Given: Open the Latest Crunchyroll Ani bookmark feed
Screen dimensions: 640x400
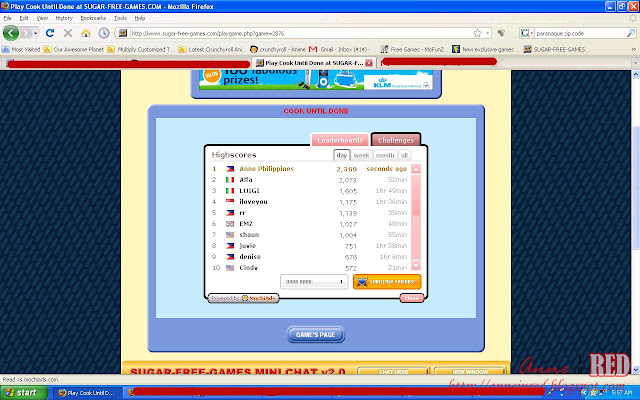Looking at the screenshot, I should [x=212, y=49].
